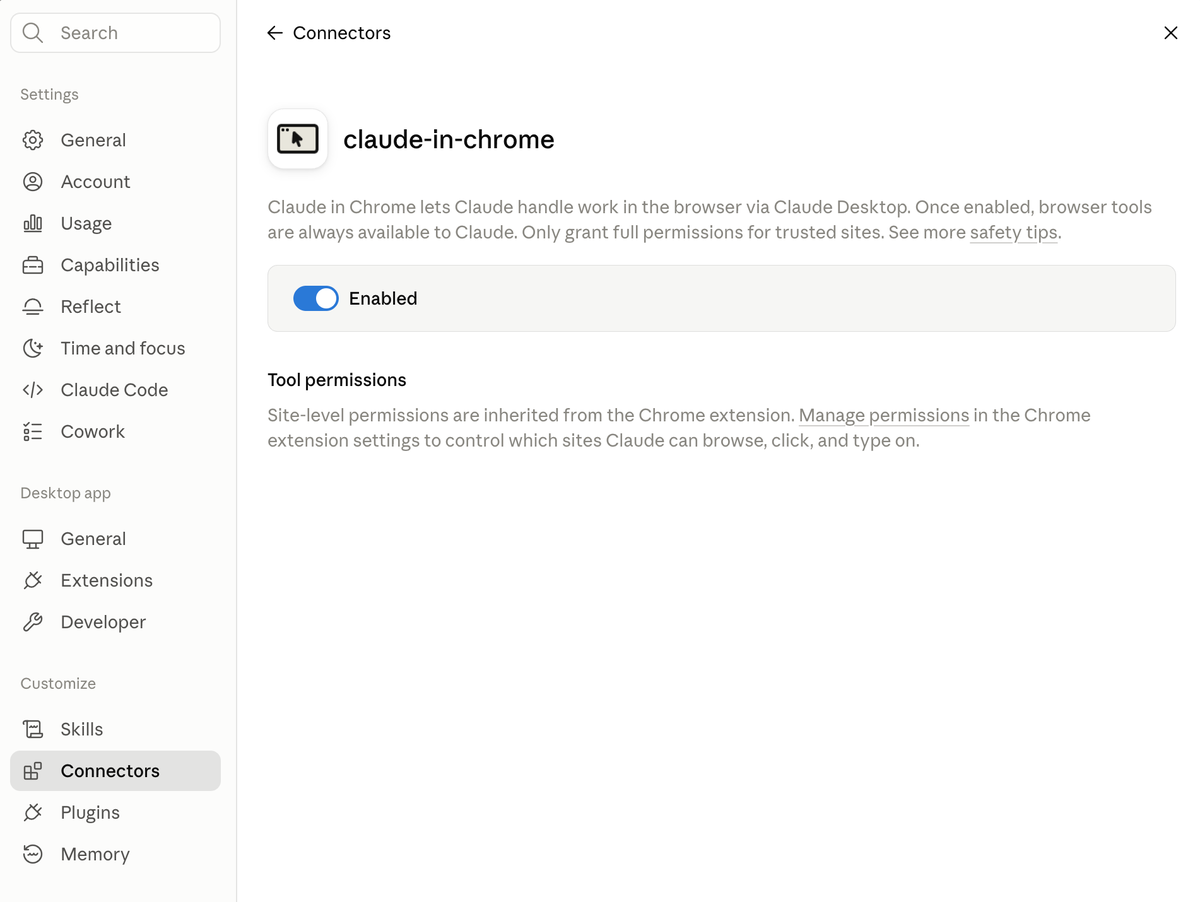
Task: Click the Settings section header
Action: click(49, 94)
